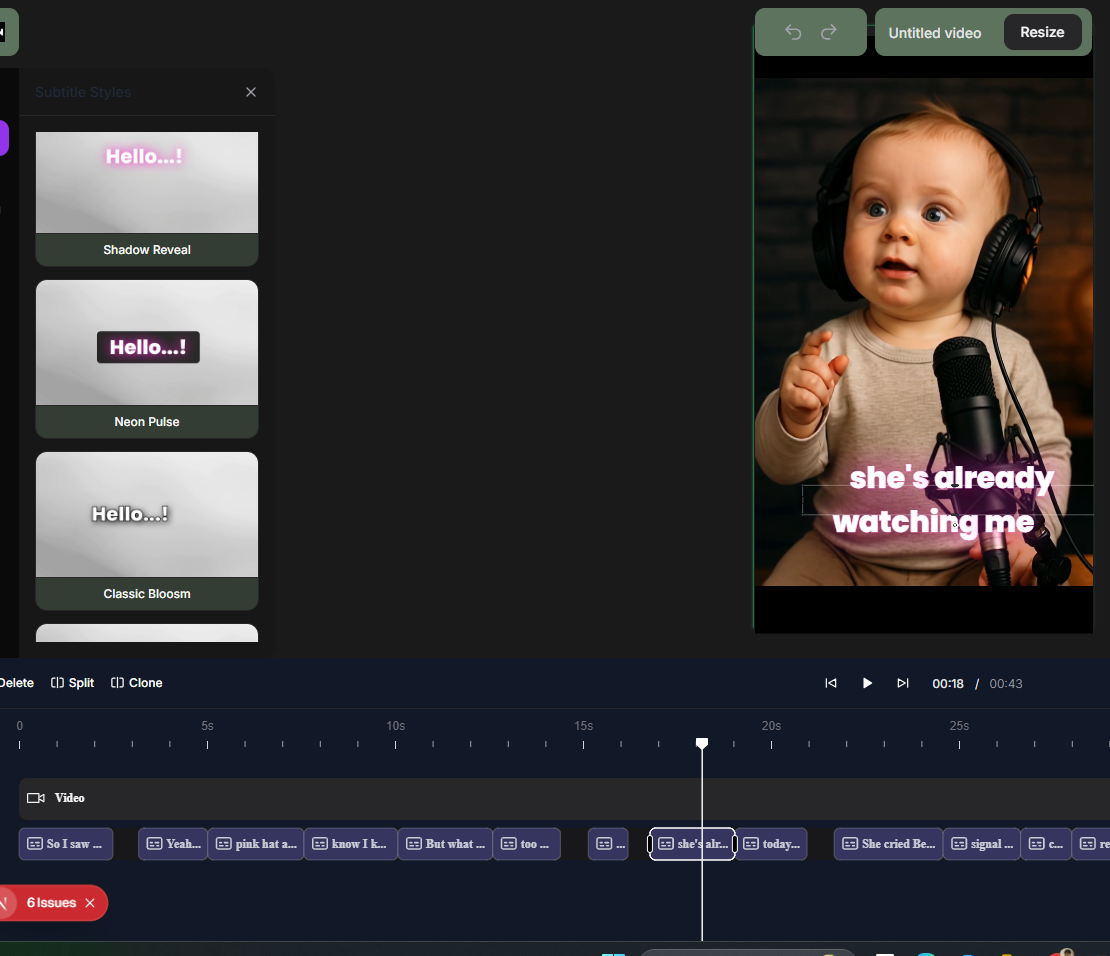
Task: Select the 'she's alr...' subtitle clip
Action: tap(692, 844)
